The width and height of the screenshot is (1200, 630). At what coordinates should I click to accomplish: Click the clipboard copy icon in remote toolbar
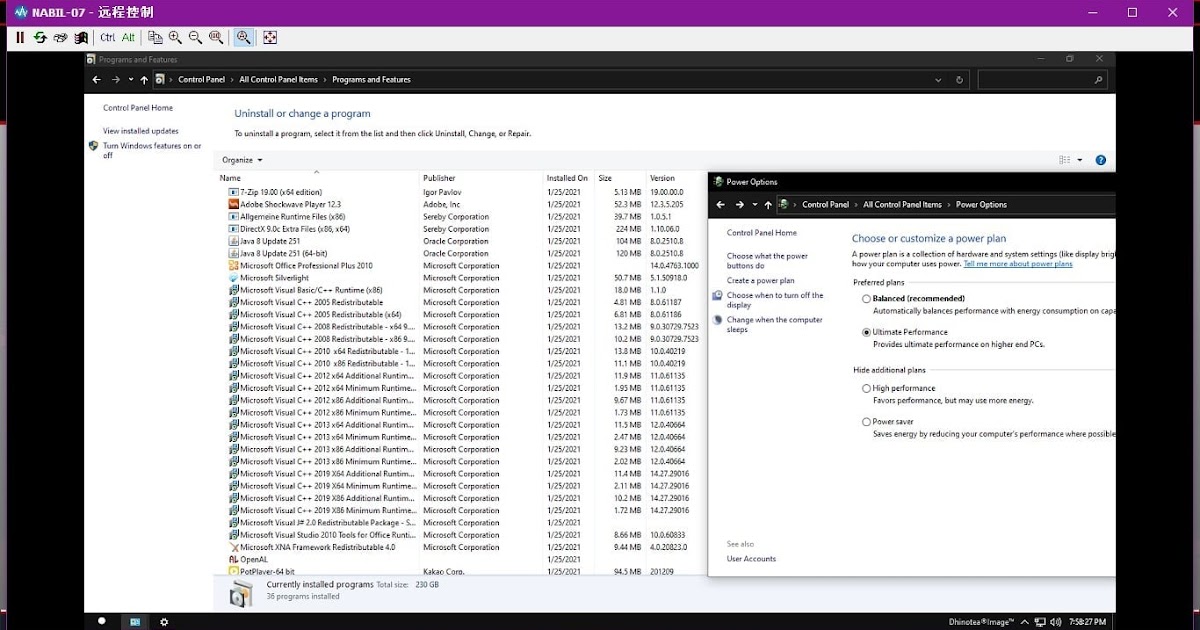pos(155,37)
